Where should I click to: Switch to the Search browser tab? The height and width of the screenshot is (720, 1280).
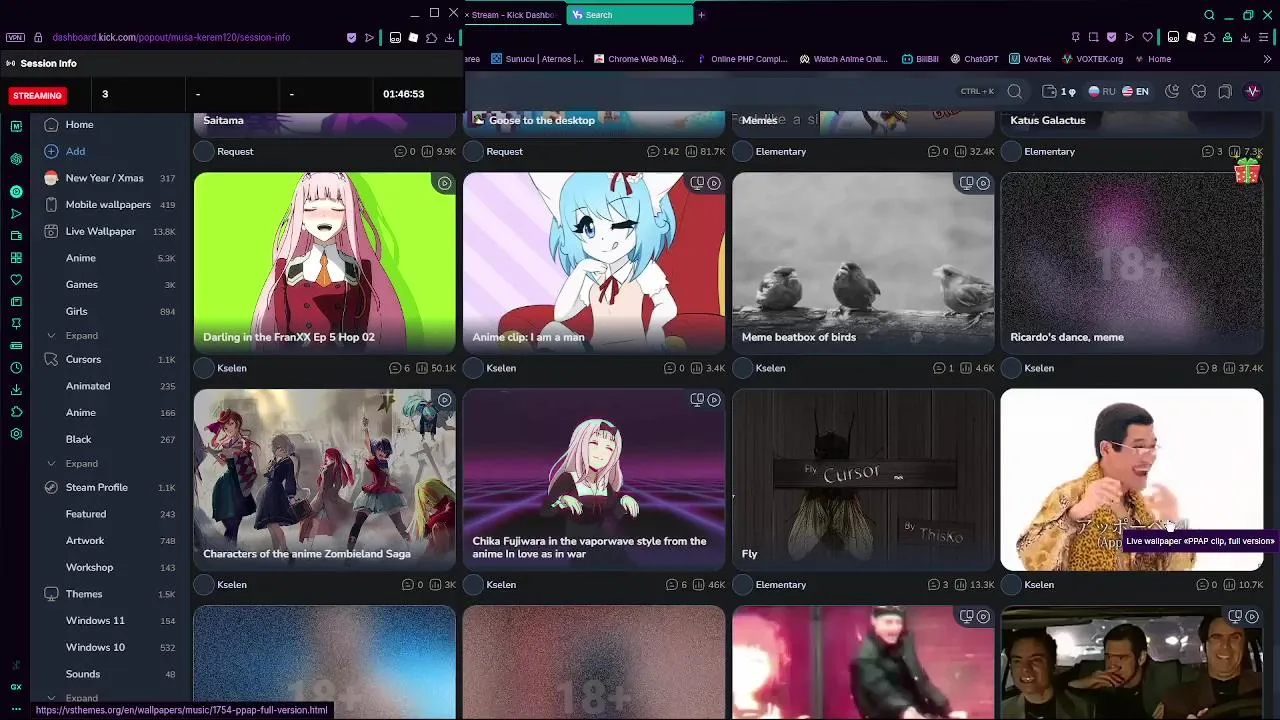tap(629, 15)
